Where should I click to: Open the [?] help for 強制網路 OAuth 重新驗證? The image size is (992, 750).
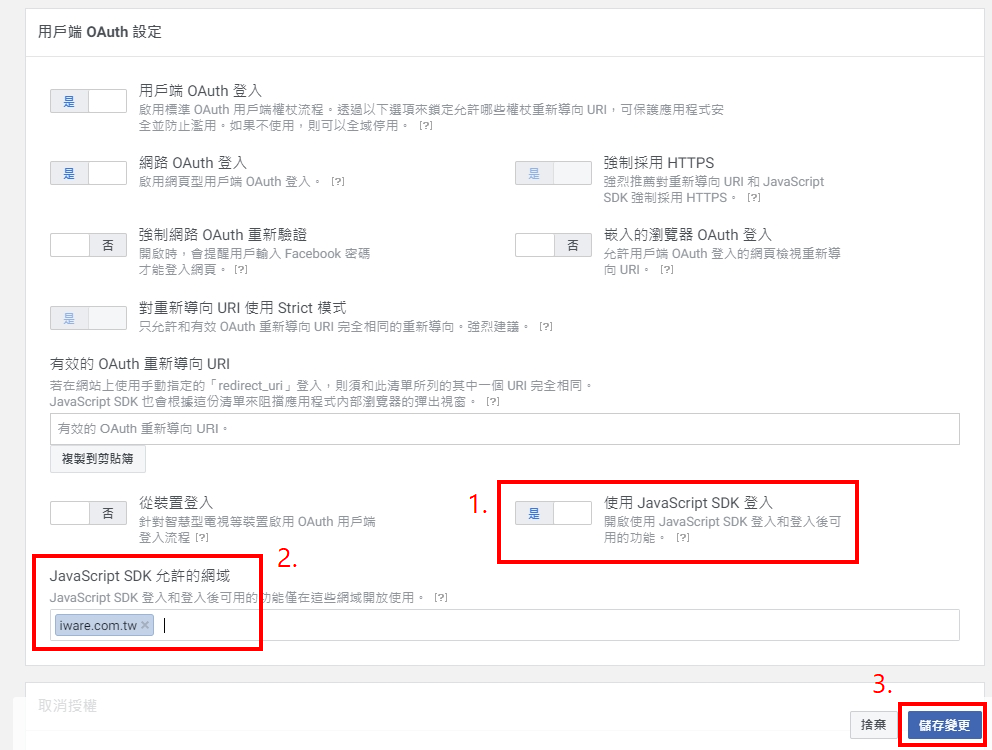241,270
